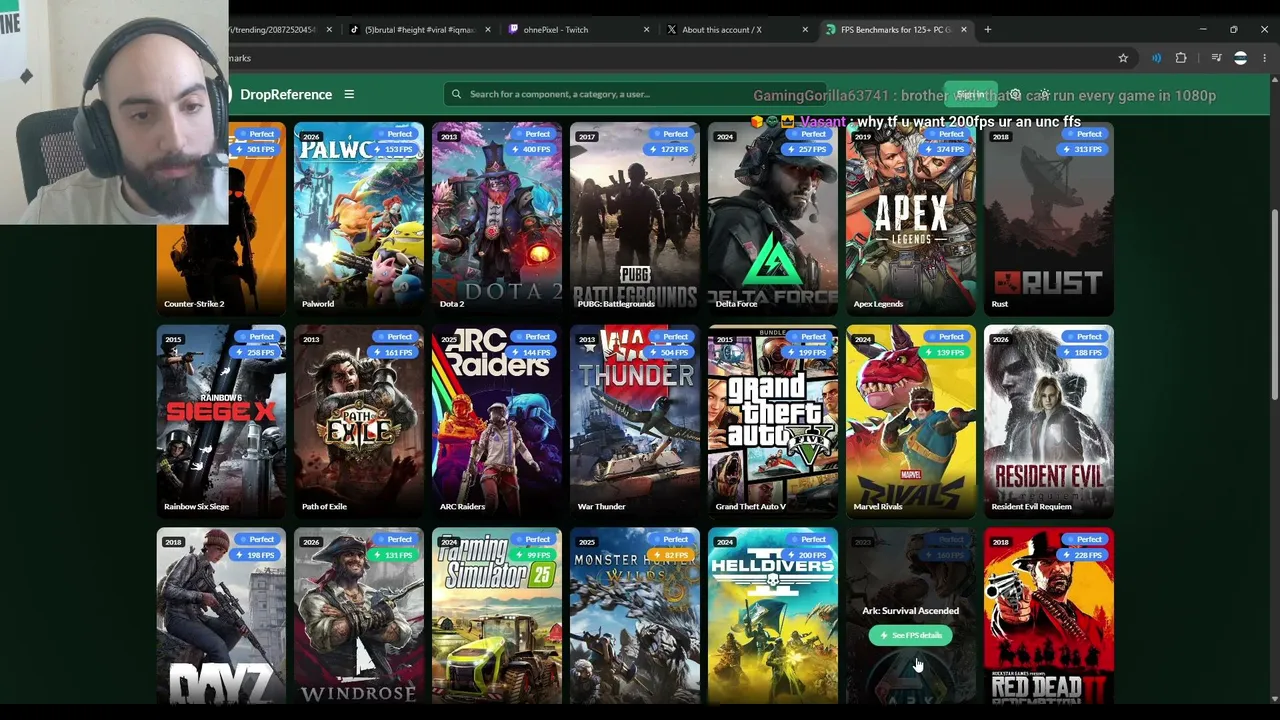Click the 188 FPS badge on Resident Evil Requiem

[1085, 352]
